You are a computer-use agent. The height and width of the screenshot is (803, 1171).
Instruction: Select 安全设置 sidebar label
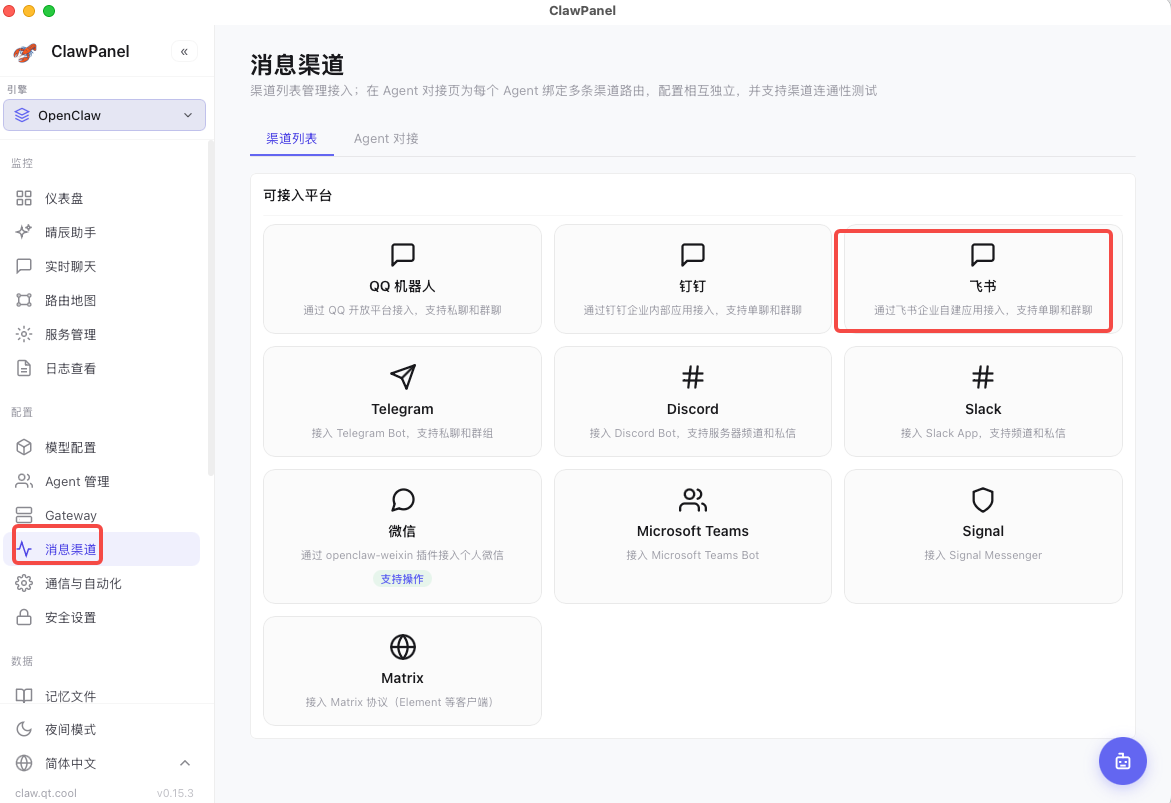click(70, 618)
